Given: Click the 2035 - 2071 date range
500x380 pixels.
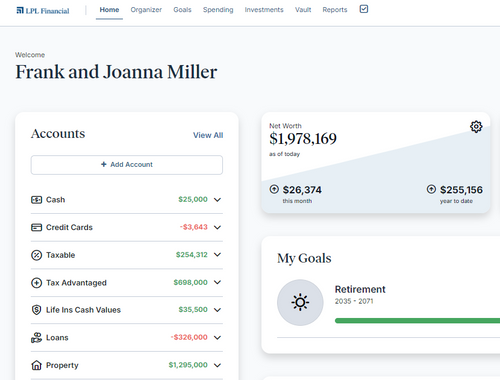Looking at the screenshot, I should [354, 301].
